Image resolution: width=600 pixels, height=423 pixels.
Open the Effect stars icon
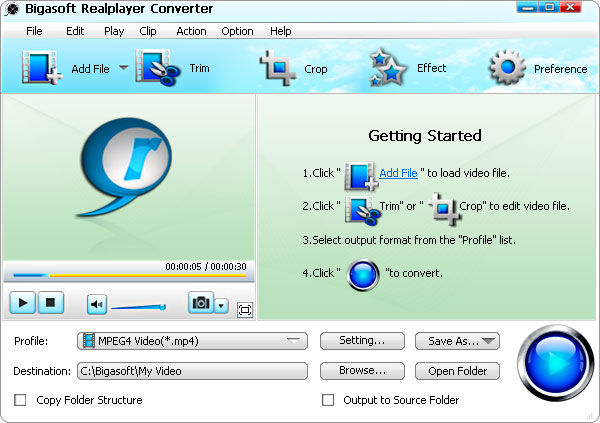387,68
